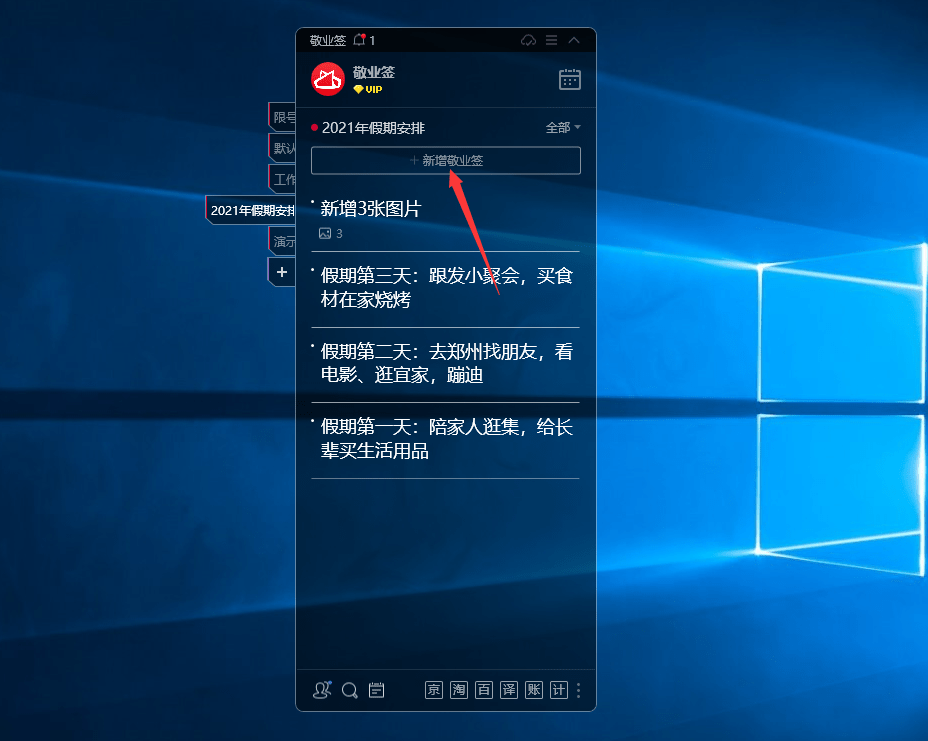The image size is (928, 741).
Task: Open the team contacts icon
Action: pyautogui.click(x=322, y=690)
